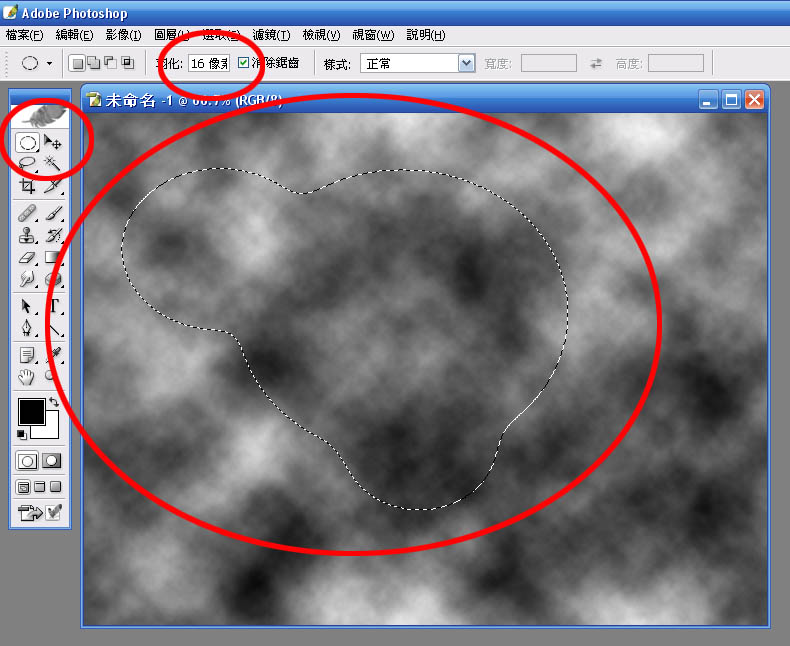The image size is (790, 646).
Task: Select the Clone Stamp tool
Action: pyautogui.click(x=28, y=236)
